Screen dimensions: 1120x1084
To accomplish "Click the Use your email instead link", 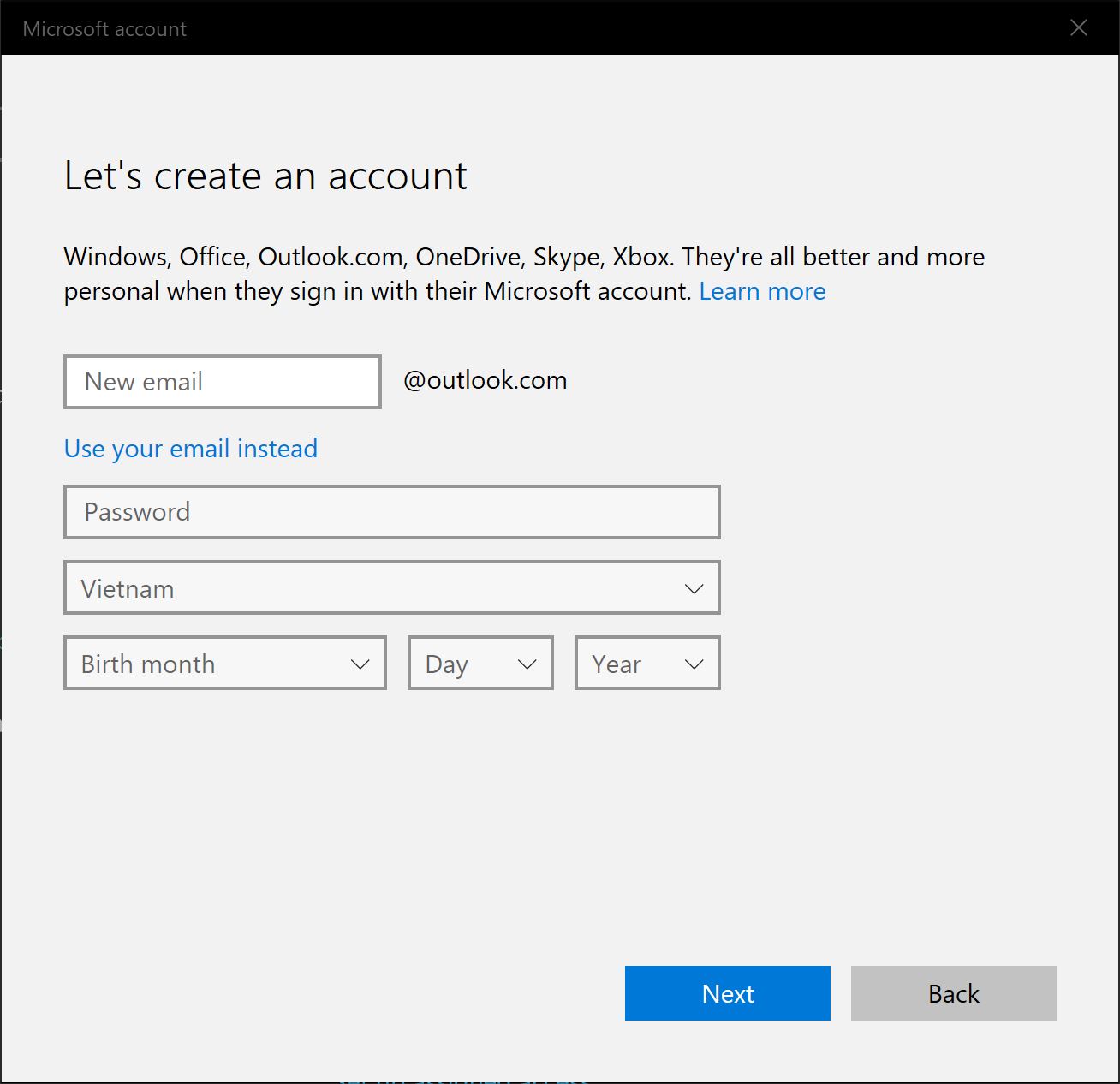I will click(x=191, y=449).
